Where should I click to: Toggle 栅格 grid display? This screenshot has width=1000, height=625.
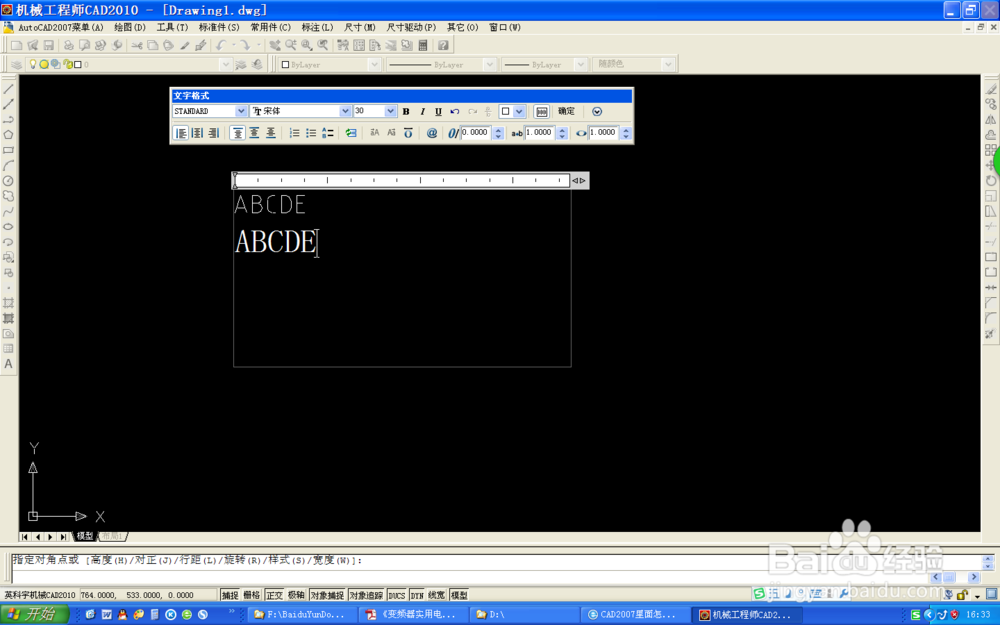pos(252,595)
